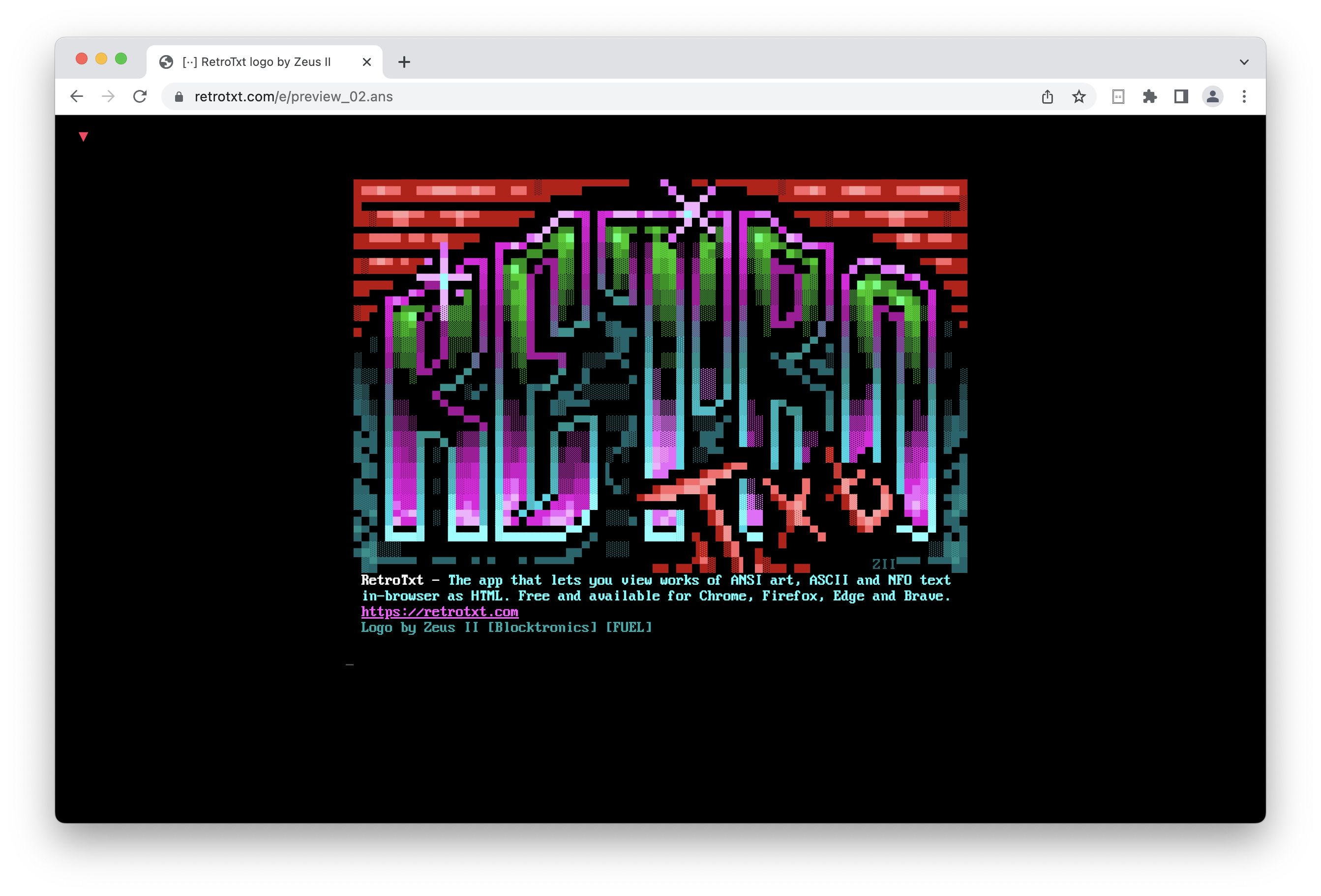
Task: Click the white 'RetroTxt' heading in the description
Action: coord(392,580)
